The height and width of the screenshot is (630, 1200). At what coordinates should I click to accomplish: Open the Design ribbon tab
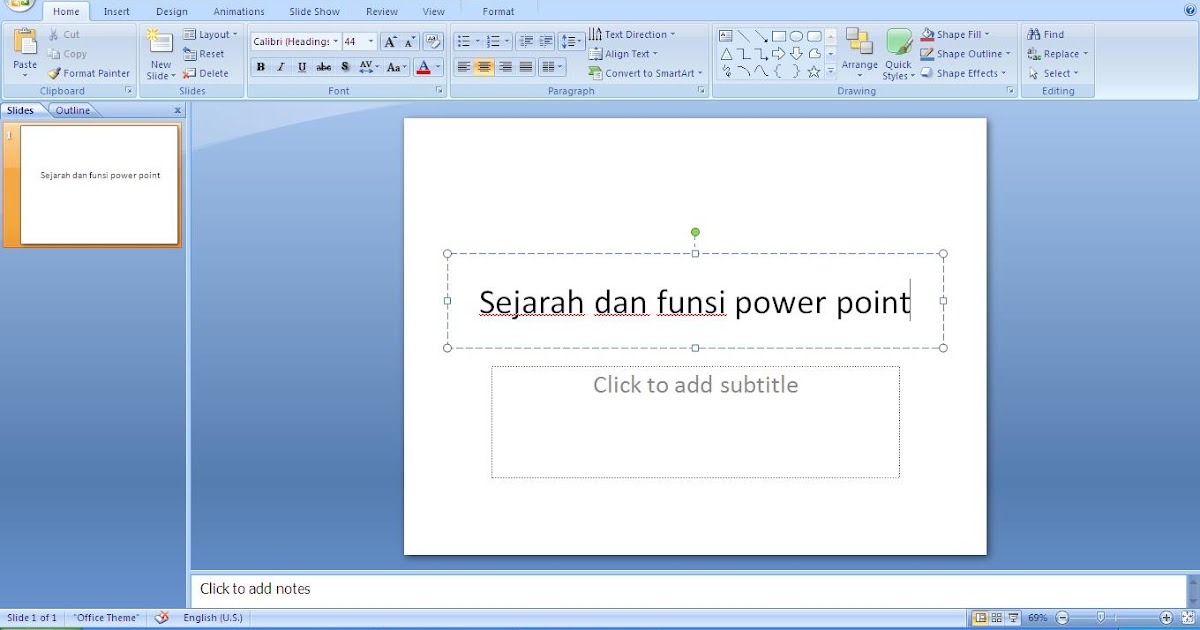pyautogui.click(x=172, y=12)
